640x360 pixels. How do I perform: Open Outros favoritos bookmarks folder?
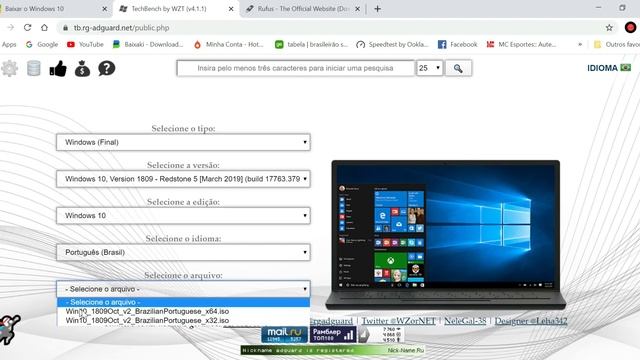[616, 44]
